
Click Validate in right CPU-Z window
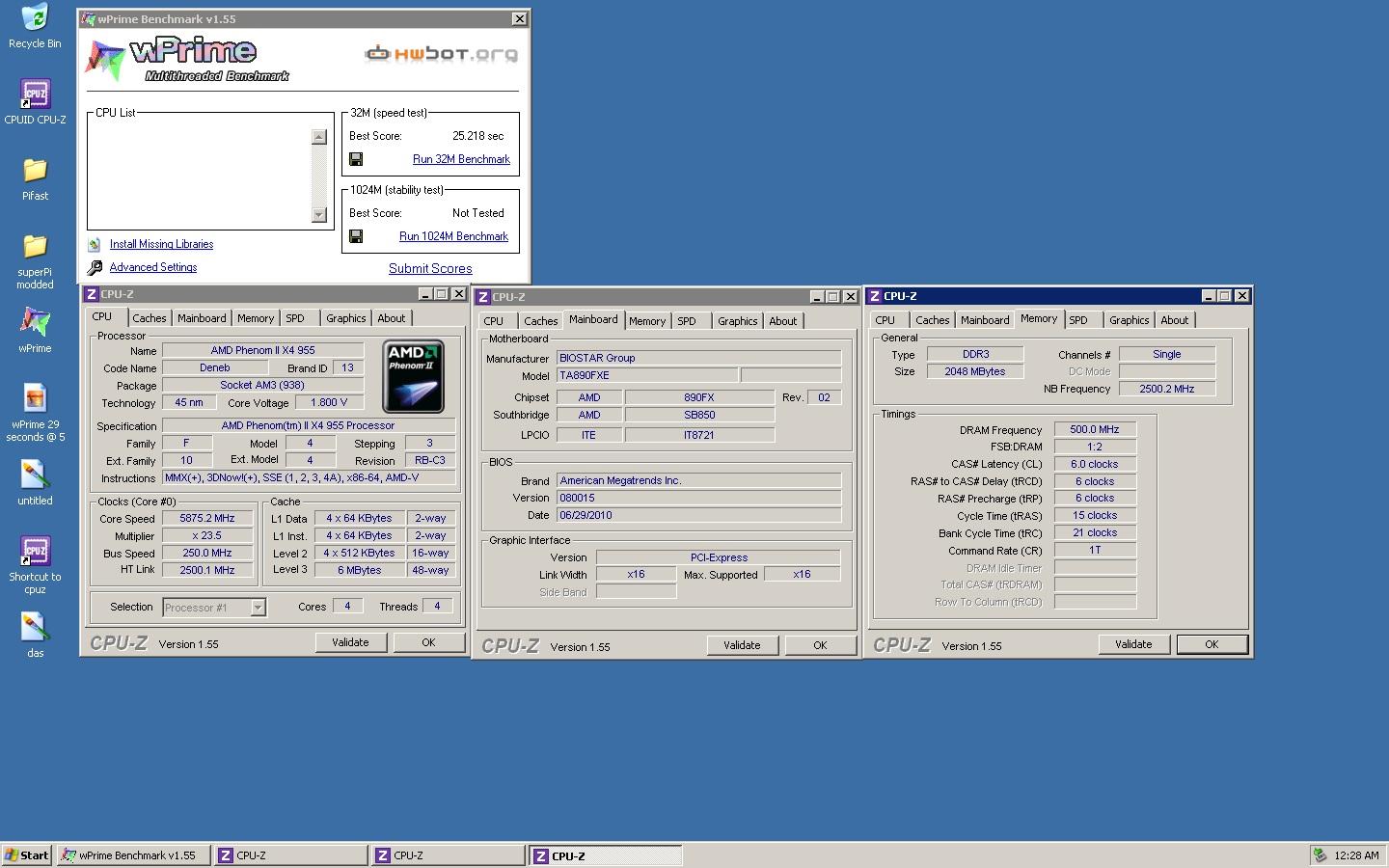[1133, 644]
